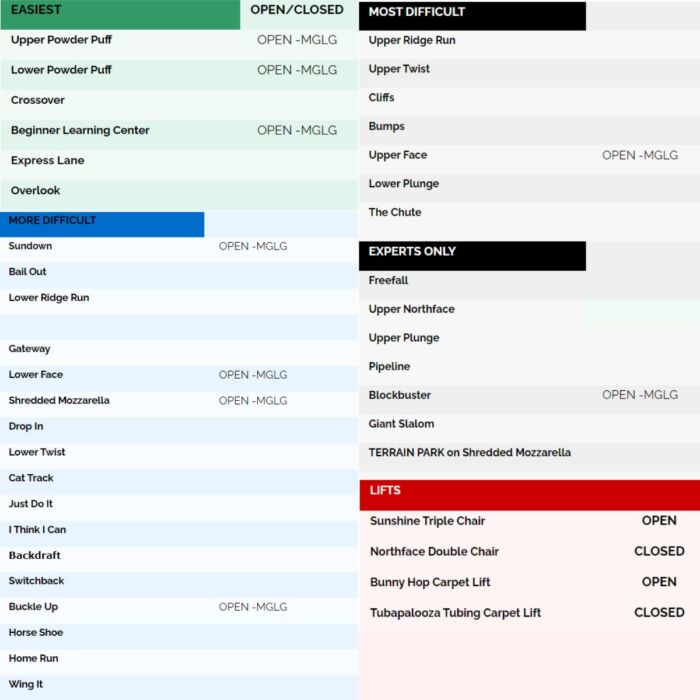Click OPEN -MGLG status beside Sundown
Viewport: 700px width, 700px height.
coord(253,246)
